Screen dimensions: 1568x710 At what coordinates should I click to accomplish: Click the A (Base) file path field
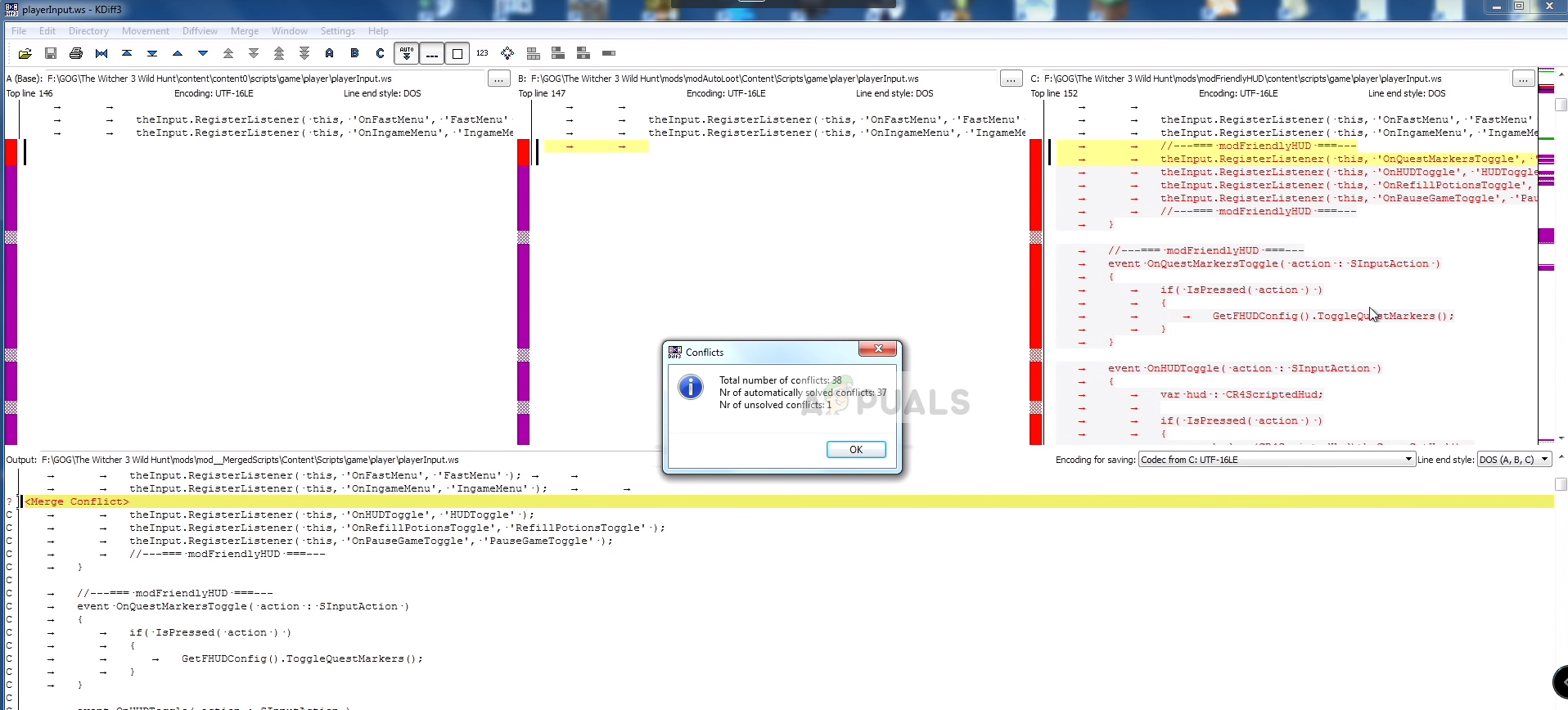pyautogui.click(x=264, y=79)
